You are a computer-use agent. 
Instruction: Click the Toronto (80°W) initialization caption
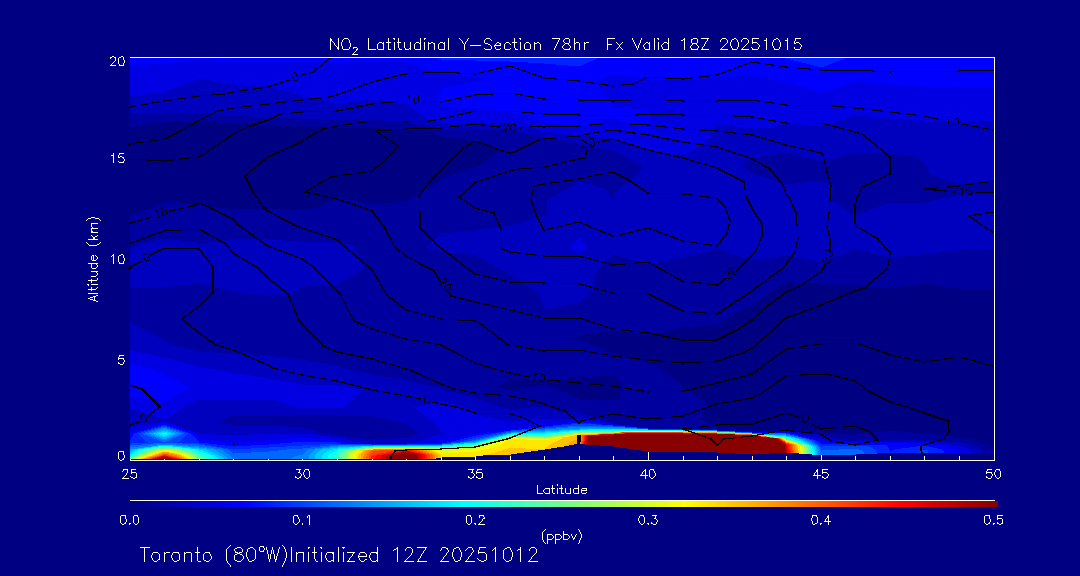coord(339,555)
